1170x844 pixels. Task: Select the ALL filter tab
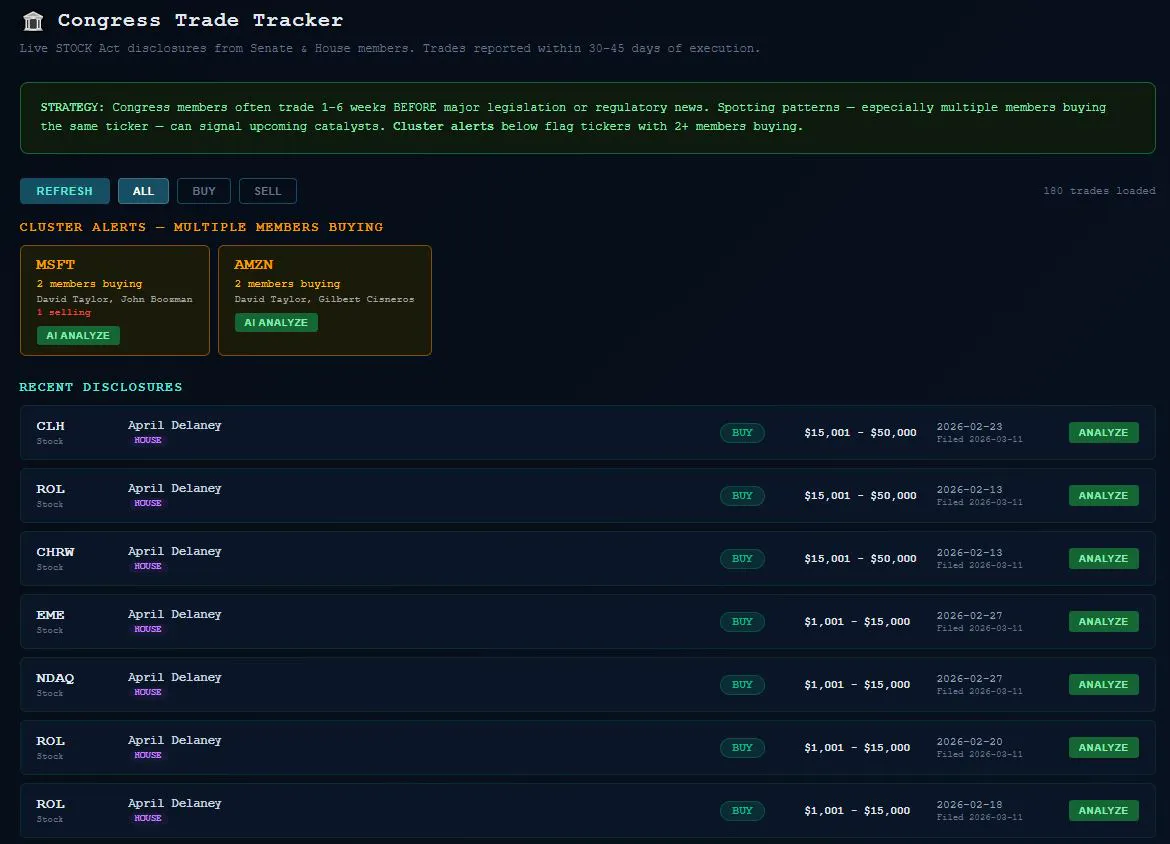pos(143,191)
